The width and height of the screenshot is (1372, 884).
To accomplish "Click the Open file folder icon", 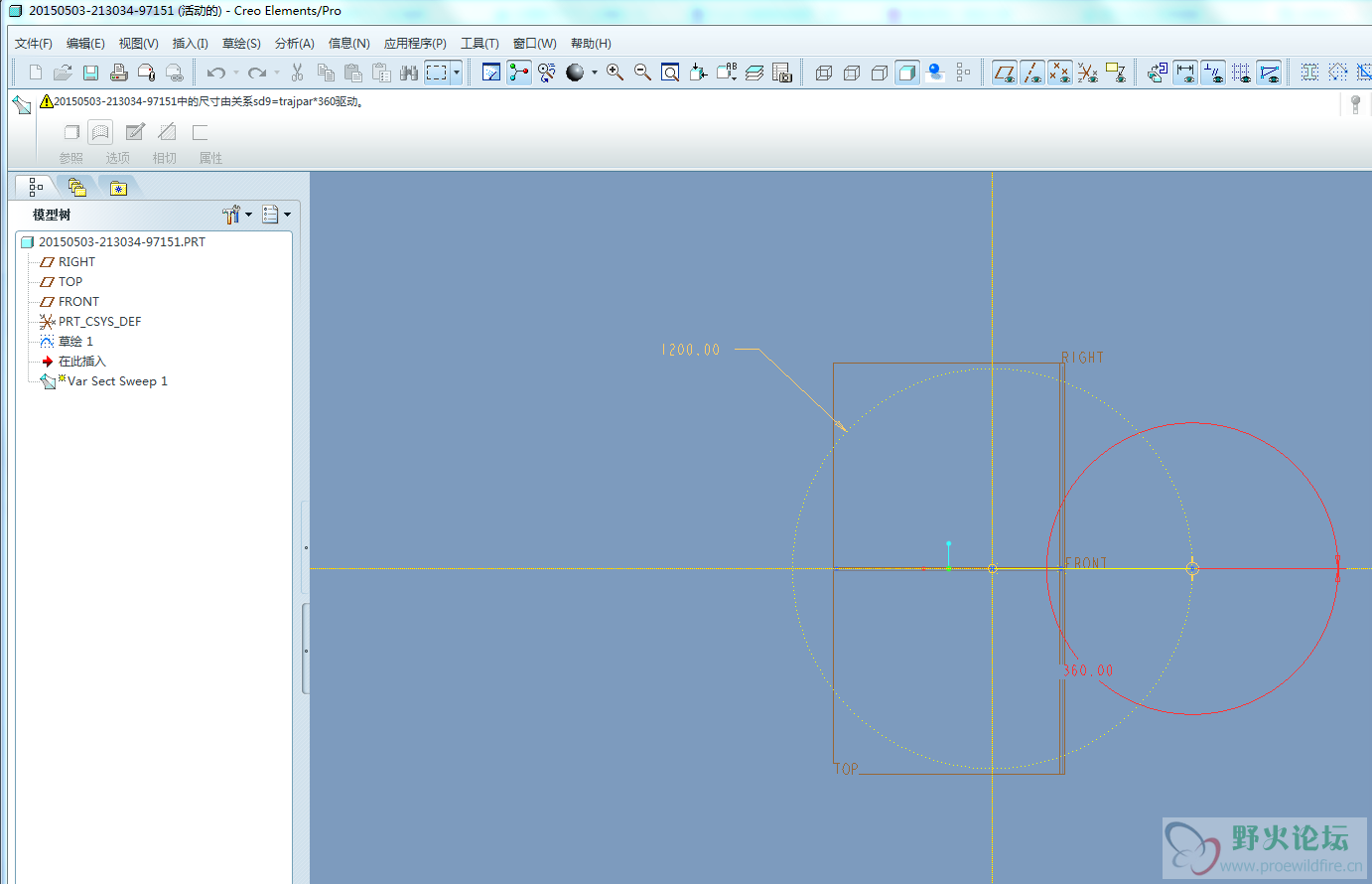I will (63, 73).
